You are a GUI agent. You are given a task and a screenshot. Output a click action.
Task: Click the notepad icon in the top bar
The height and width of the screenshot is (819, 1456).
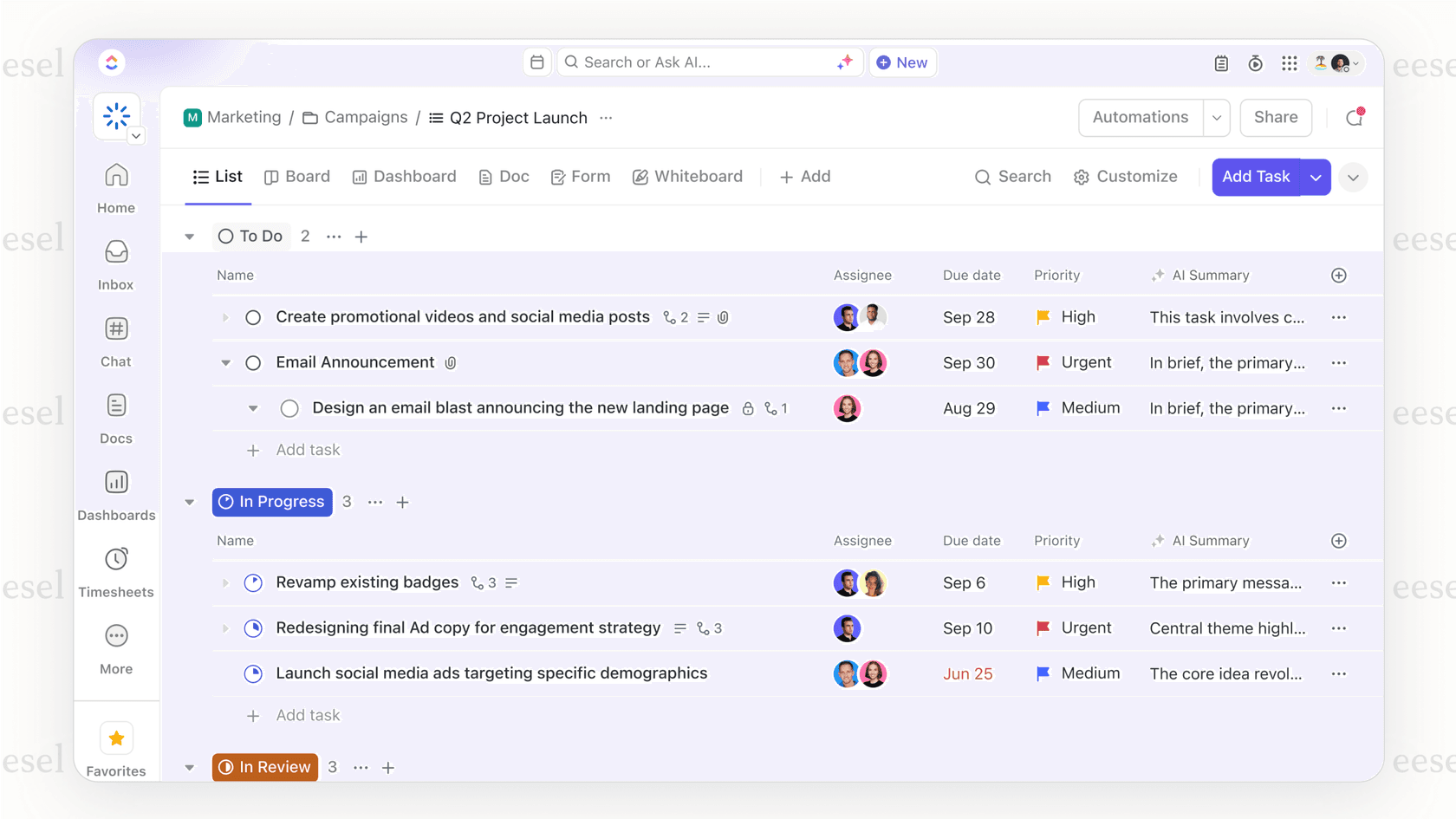coord(1221,62)
